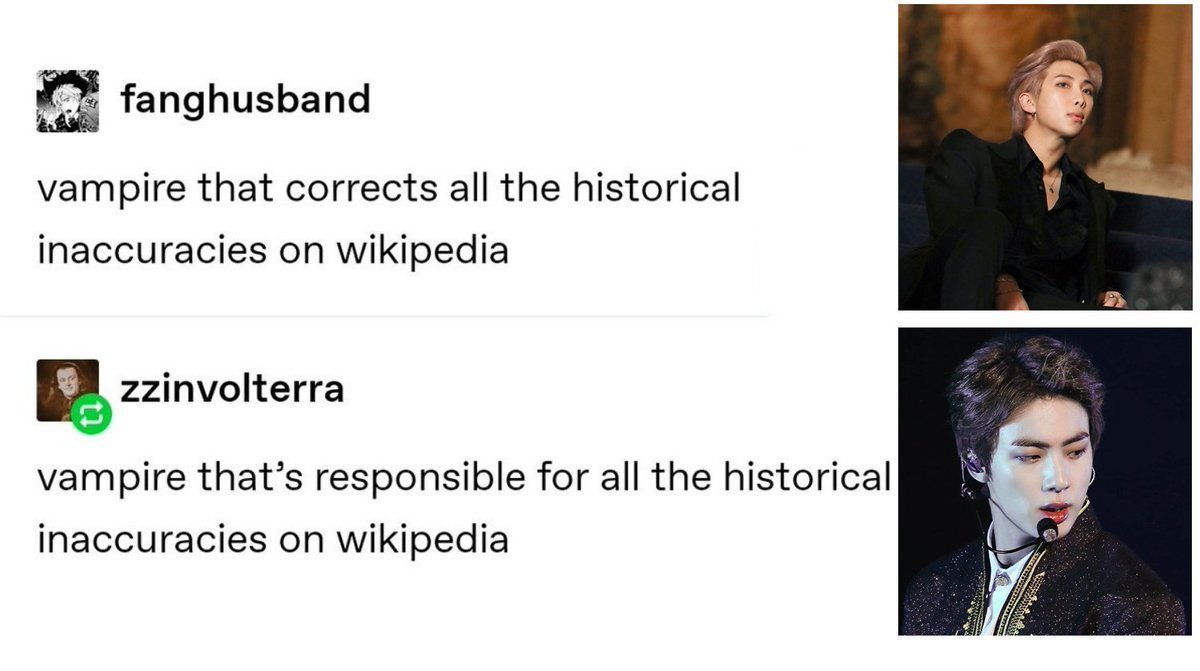This screenshot has height=671, width=1200.
Task: Click the zzinvolterra profile avatar
Action: click(66, 388)
